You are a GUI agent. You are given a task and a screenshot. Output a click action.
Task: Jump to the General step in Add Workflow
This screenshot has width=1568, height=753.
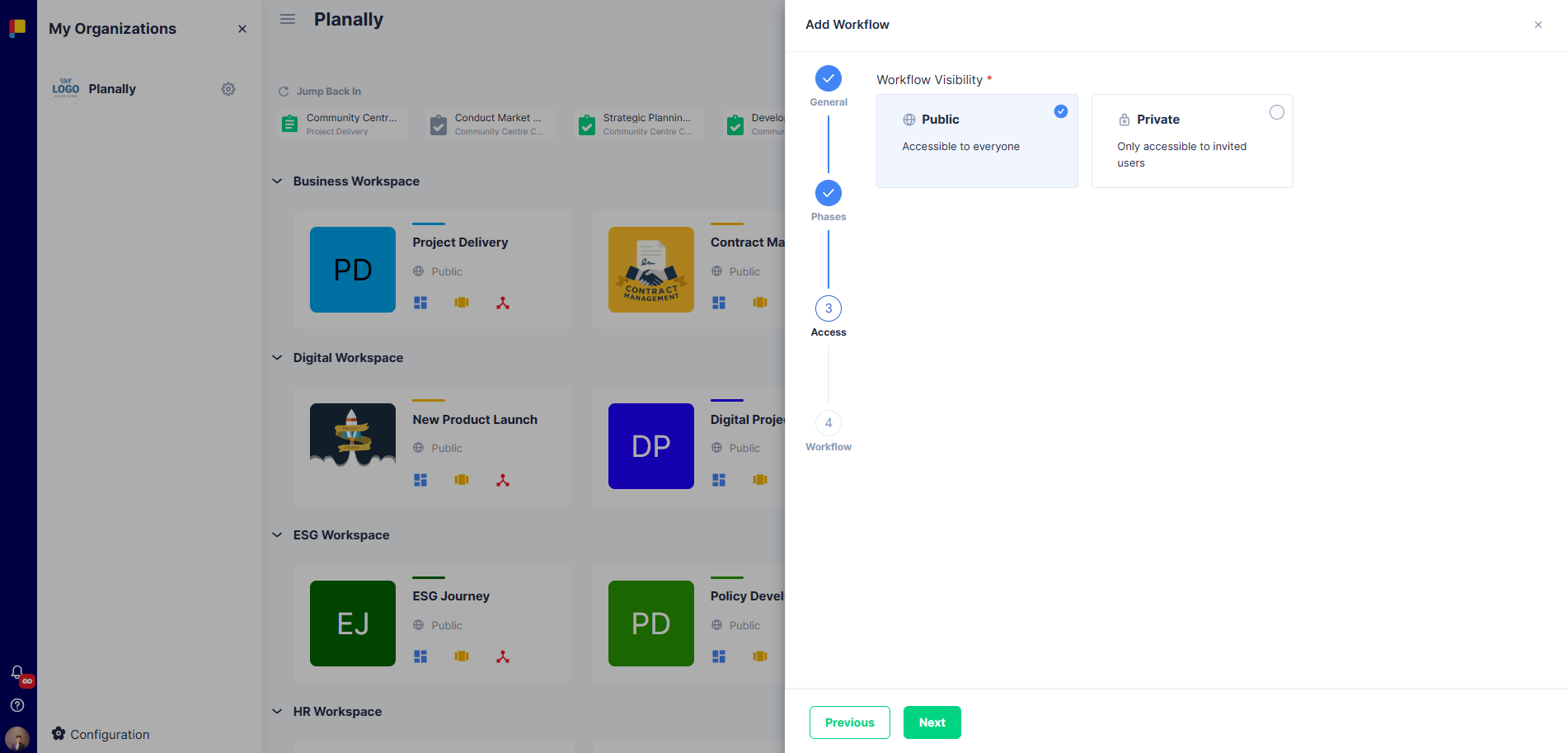828,79
